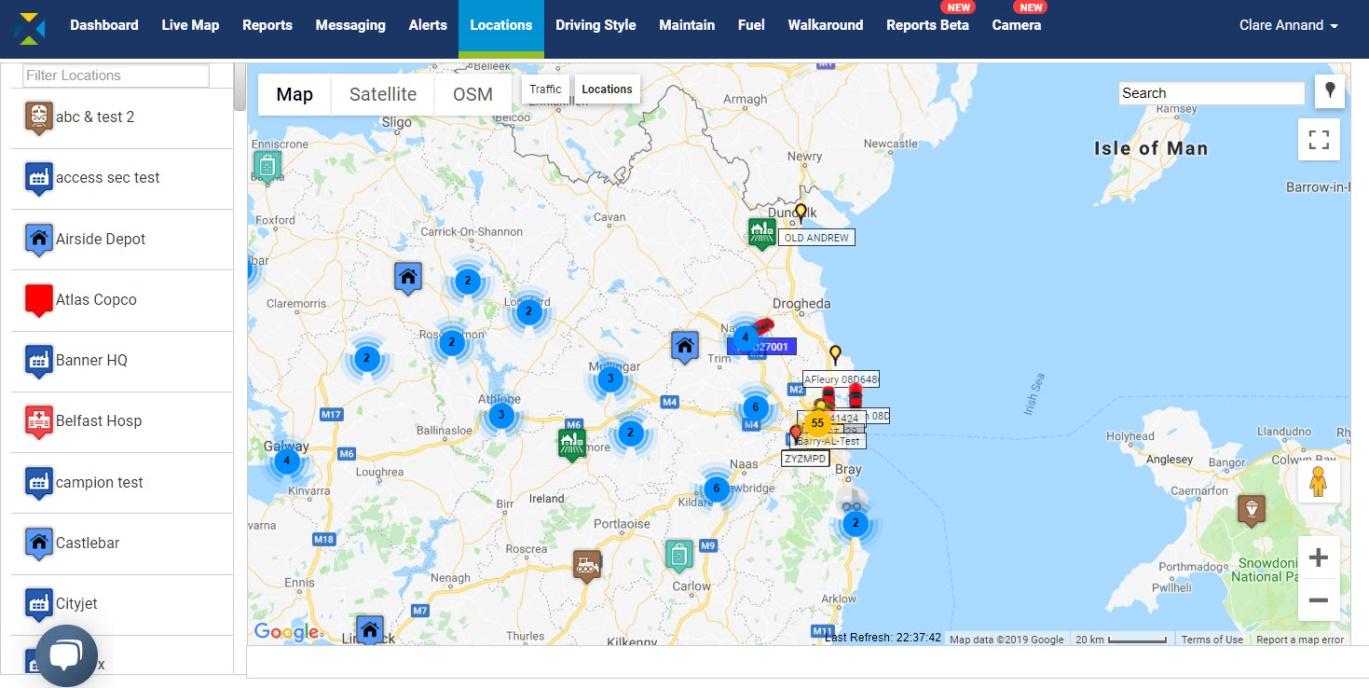Open the Camera section
Viewport: 1369px width, 688px height.
1016,25
